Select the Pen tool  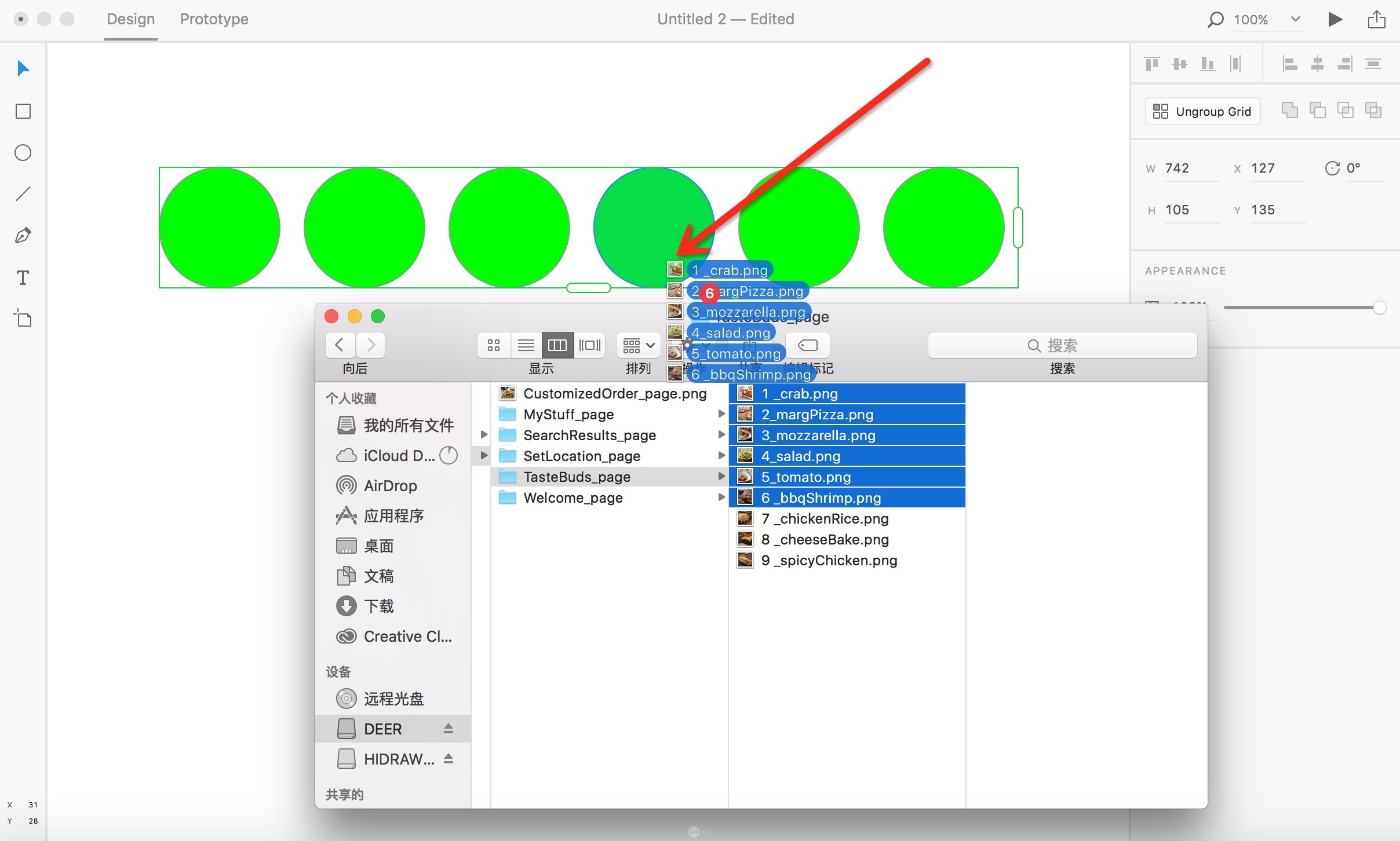pos(23,236)
